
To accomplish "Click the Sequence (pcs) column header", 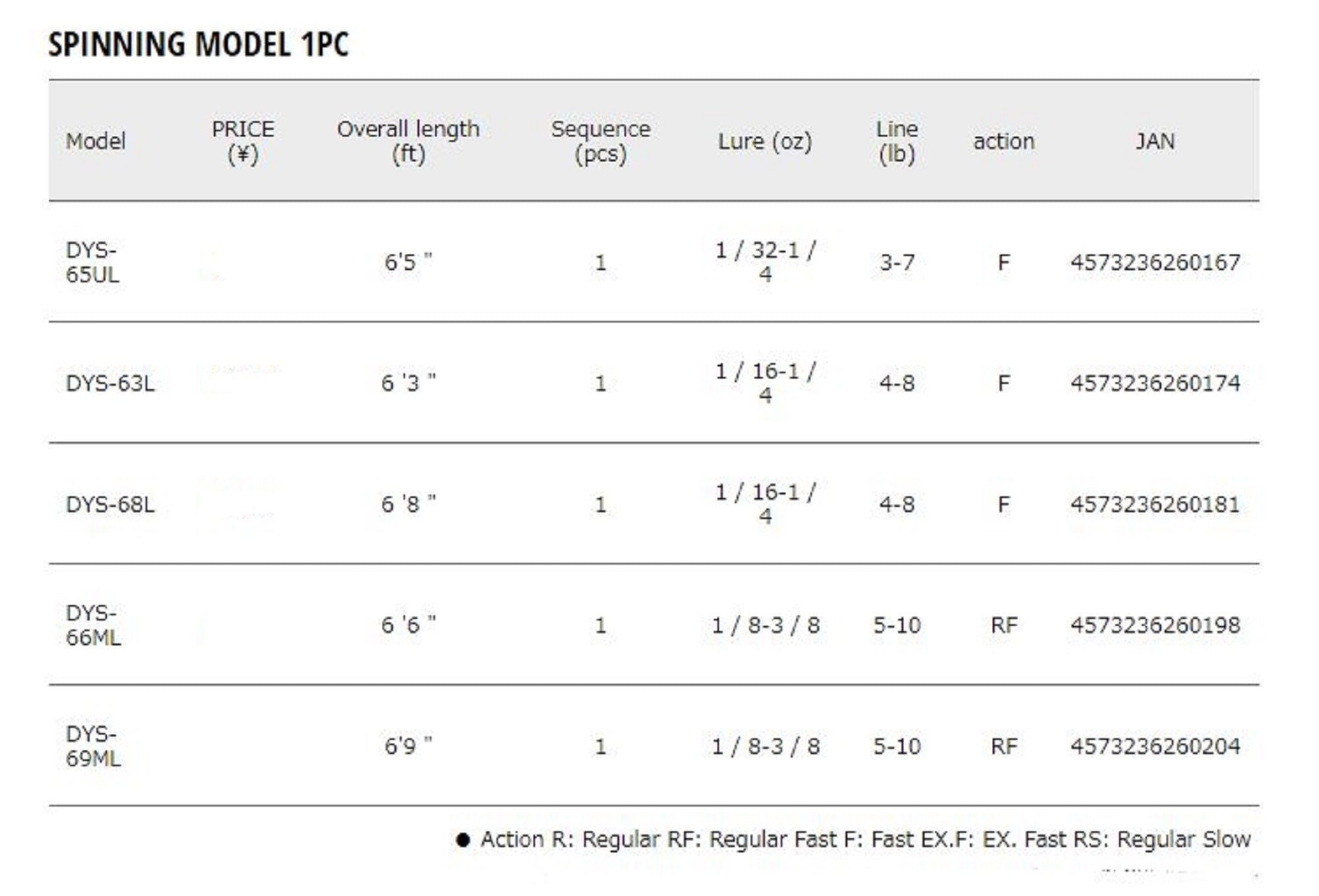I will pos(600,141).
